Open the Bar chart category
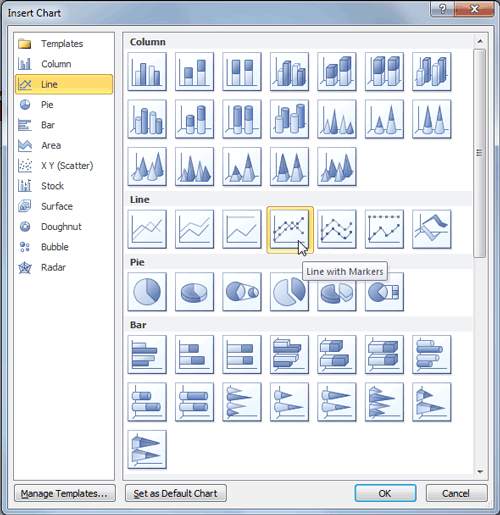Viewport: 500px width, 515px height. point(64,125)
